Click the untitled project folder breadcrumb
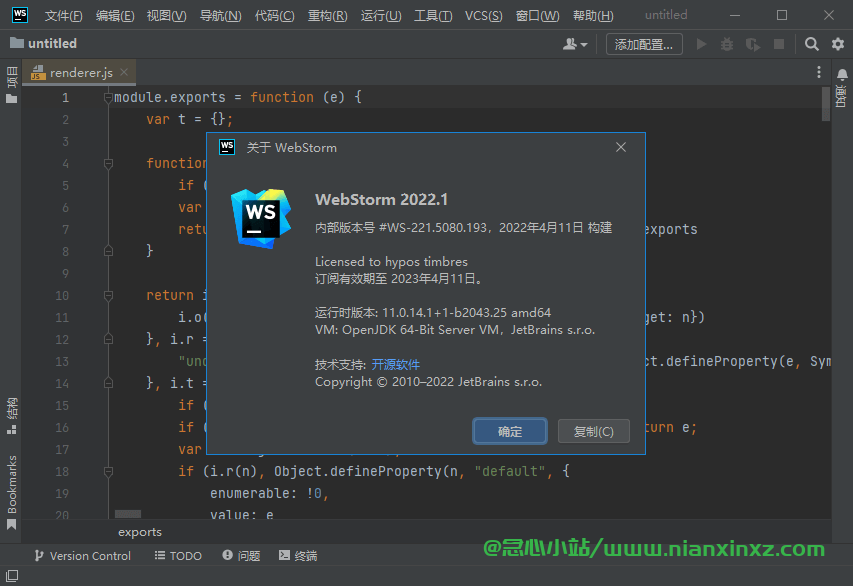Viewport: 853px width, 586px height. tap(44, 43)
